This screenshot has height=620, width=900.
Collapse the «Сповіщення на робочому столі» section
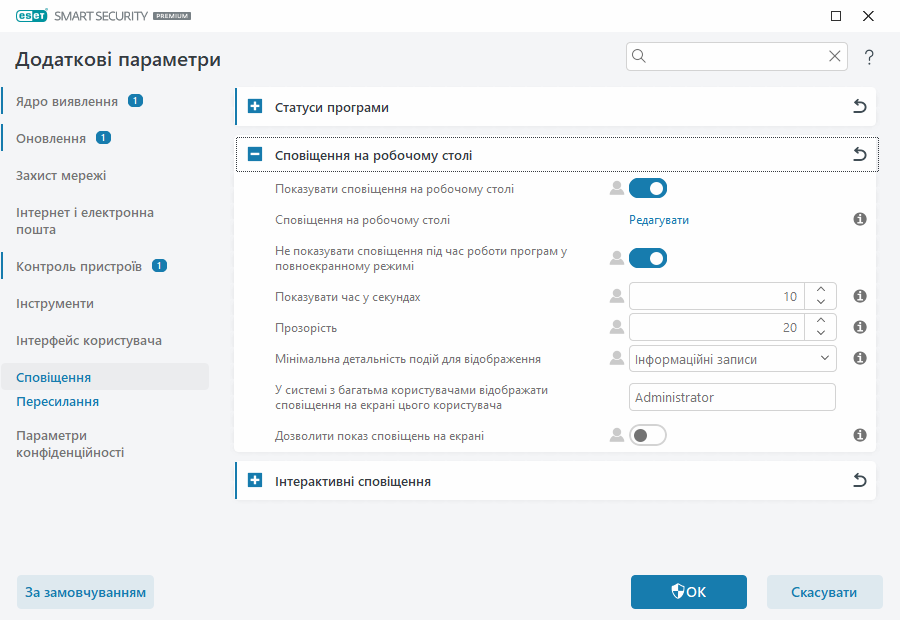coord(253,155)
